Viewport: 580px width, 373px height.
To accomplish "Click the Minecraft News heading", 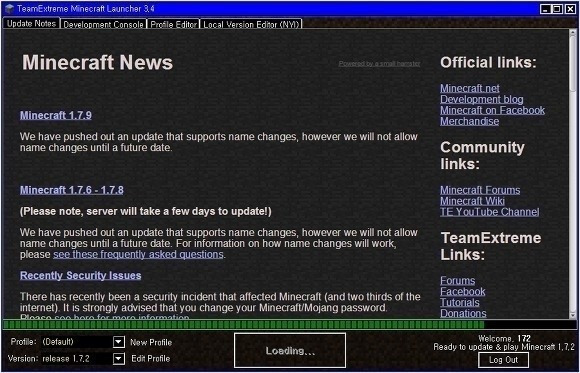I will [x=98, y=63].
